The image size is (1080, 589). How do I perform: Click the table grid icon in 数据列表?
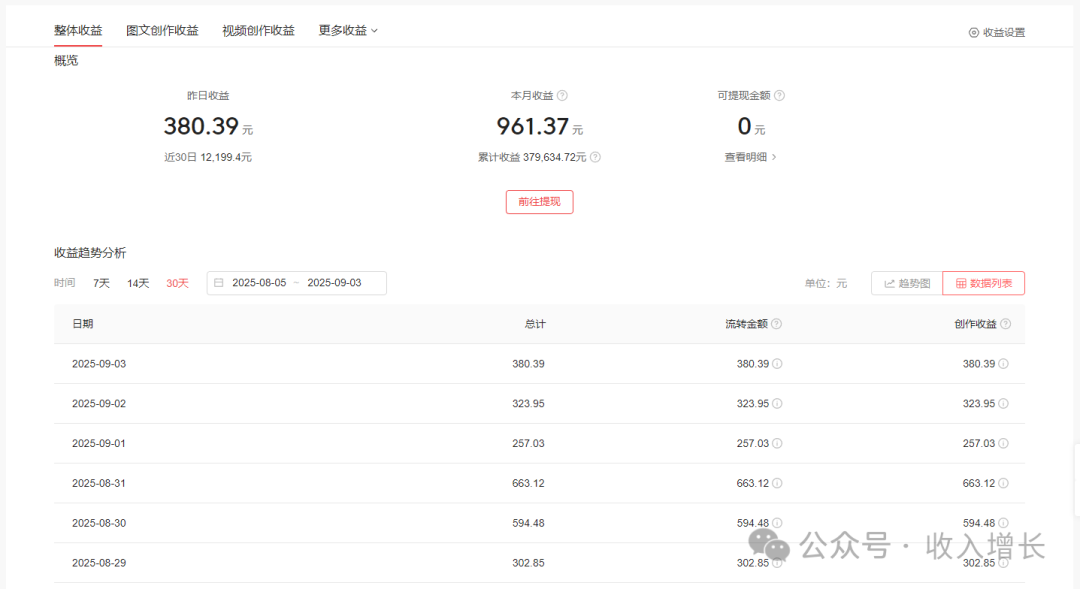click(x=961, y=283)
